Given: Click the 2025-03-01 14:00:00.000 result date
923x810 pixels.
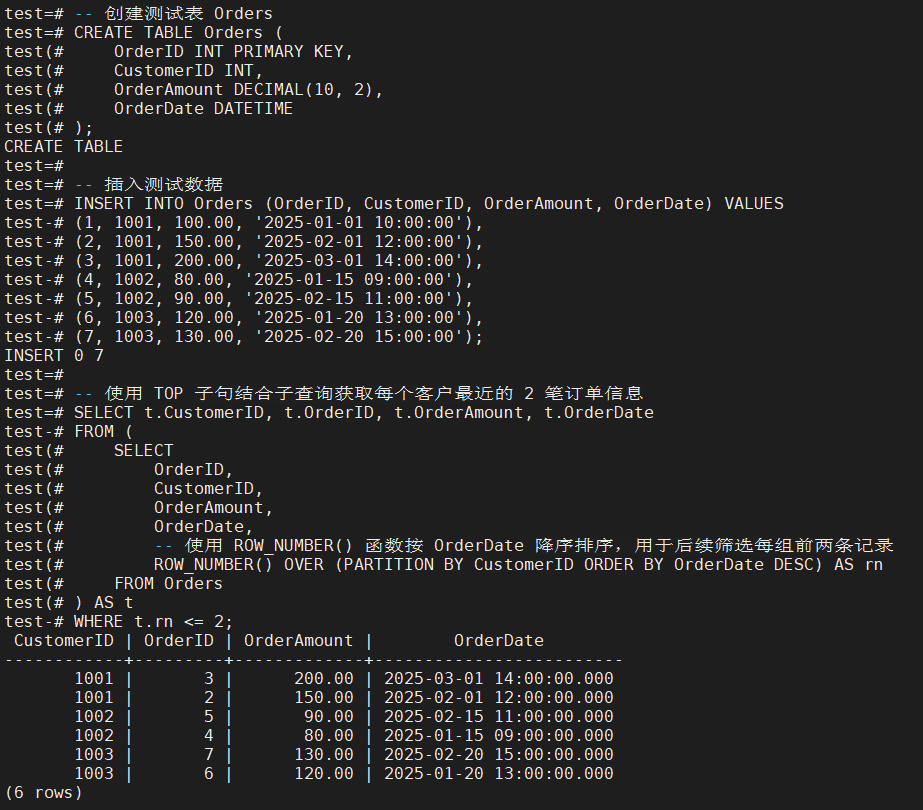Looking at the screenshot, I should point(498,678).
